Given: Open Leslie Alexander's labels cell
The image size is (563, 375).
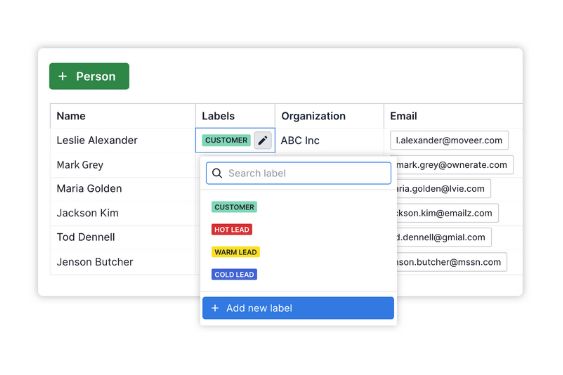Looking at the screenshot, I should [235, 140].
